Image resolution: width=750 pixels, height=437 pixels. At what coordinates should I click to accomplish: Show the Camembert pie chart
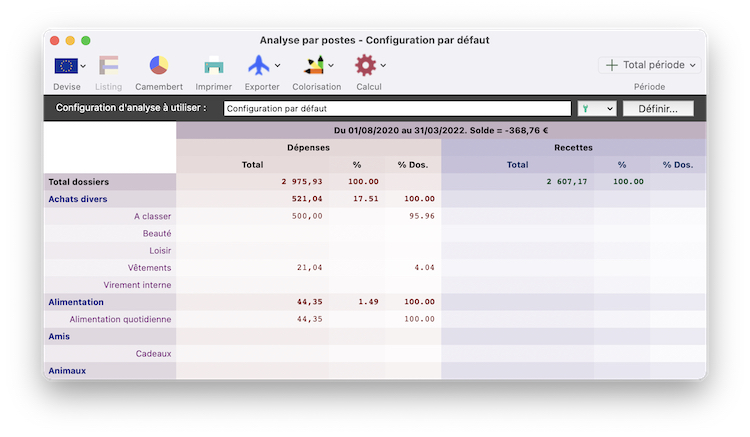(x=159, y=66)
